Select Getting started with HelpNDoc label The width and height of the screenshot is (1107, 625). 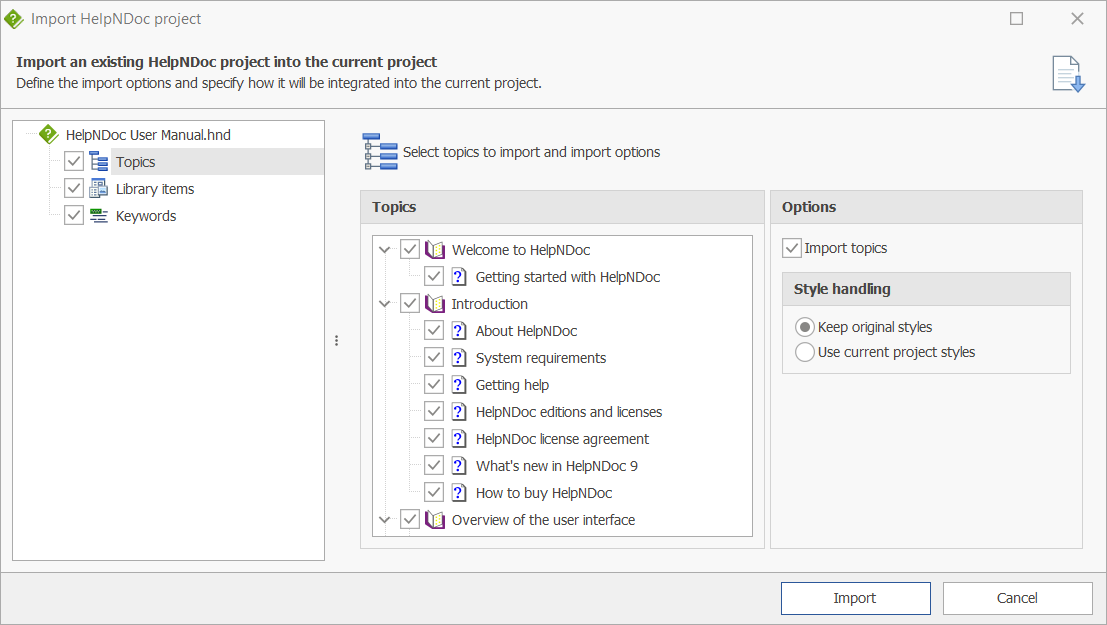click(568, 277)
